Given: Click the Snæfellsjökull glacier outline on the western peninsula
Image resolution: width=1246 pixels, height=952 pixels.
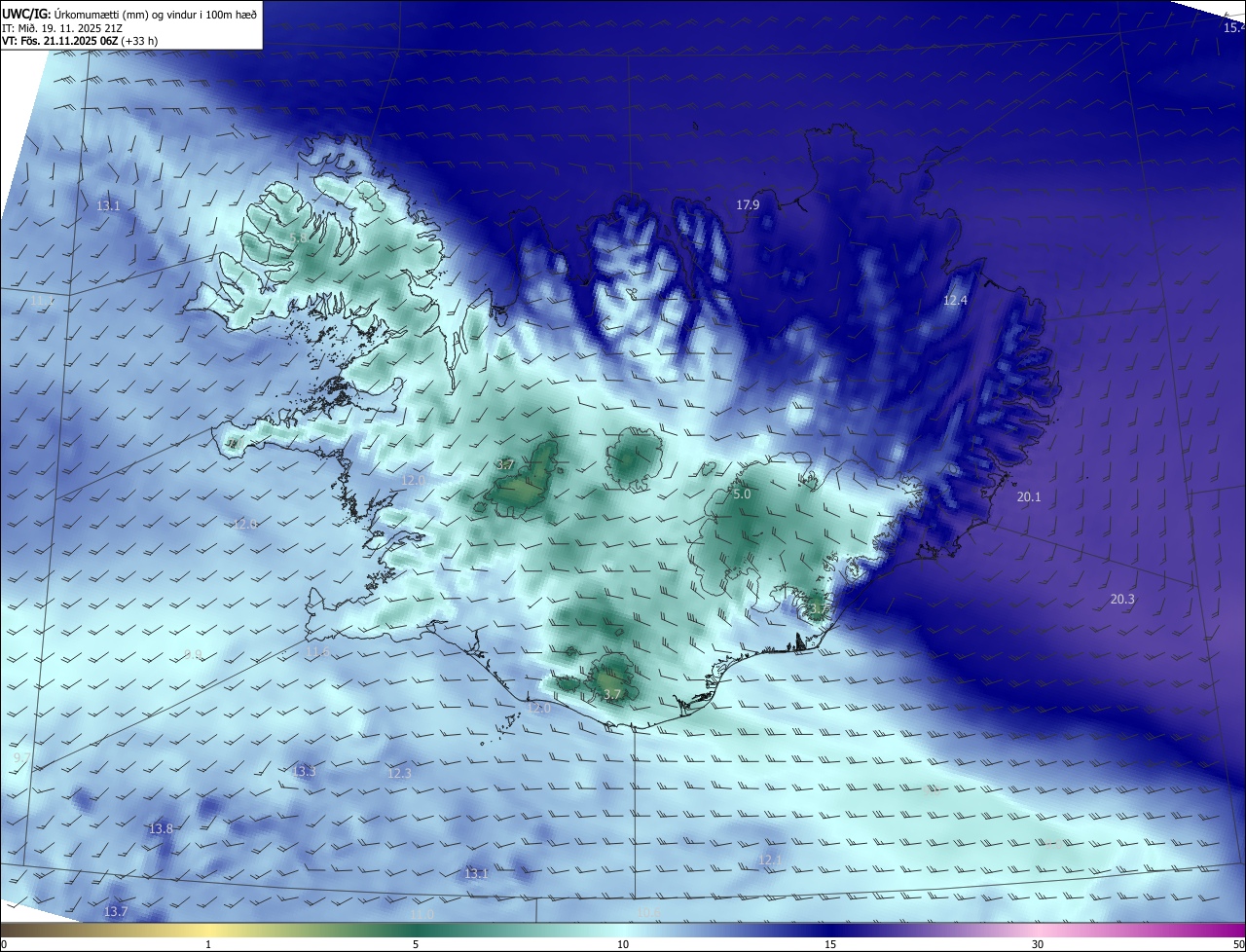Looking at the screenshot, I should (233, 443).
